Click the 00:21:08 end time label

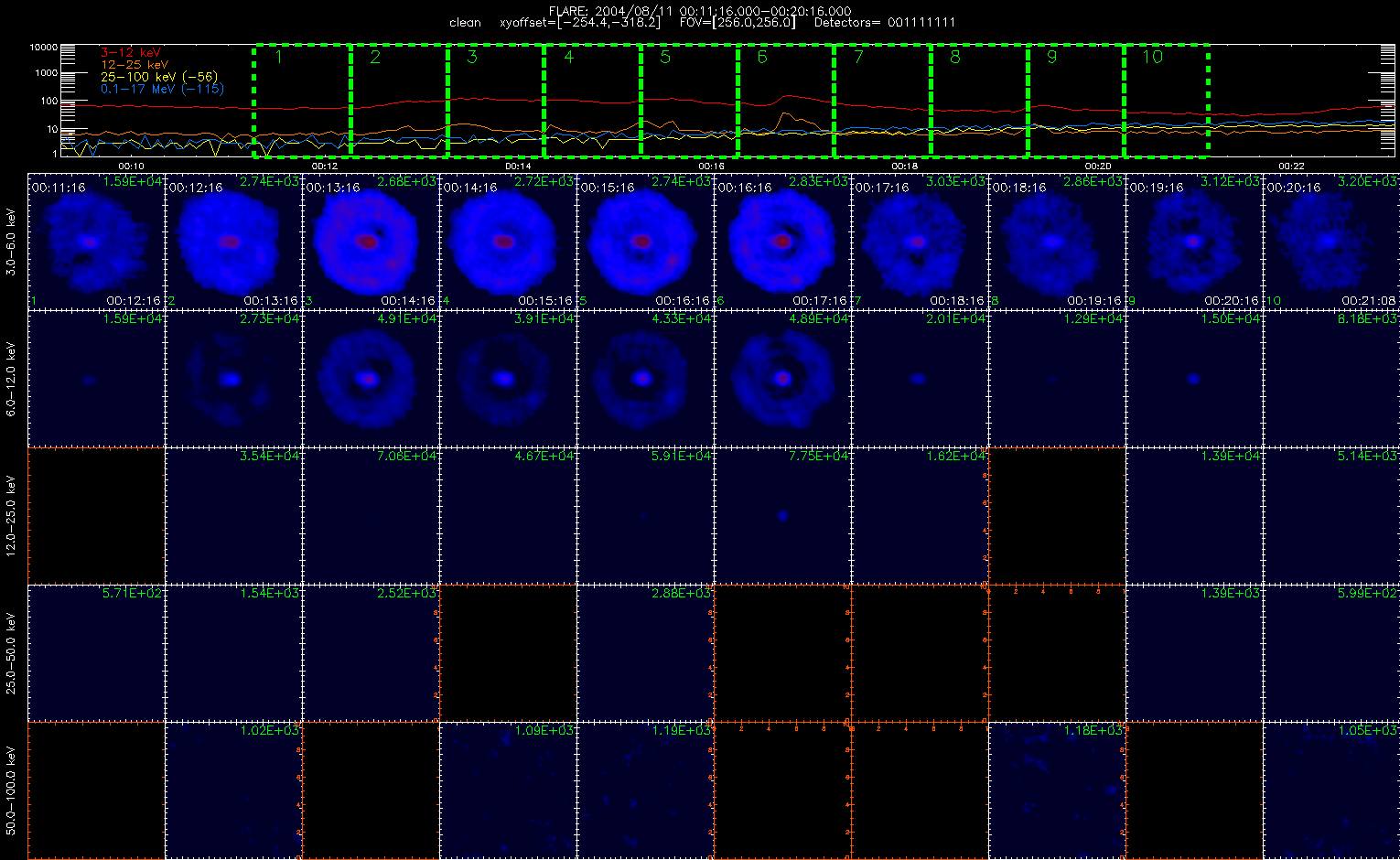(x=1369, y=300)
